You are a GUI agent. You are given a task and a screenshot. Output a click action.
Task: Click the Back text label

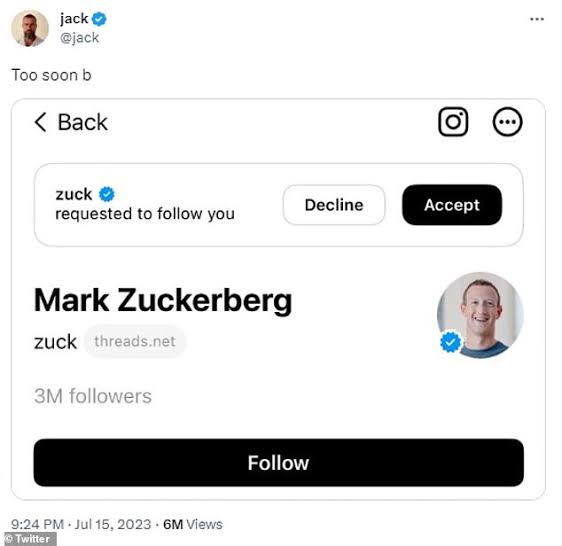pos(82,122)
